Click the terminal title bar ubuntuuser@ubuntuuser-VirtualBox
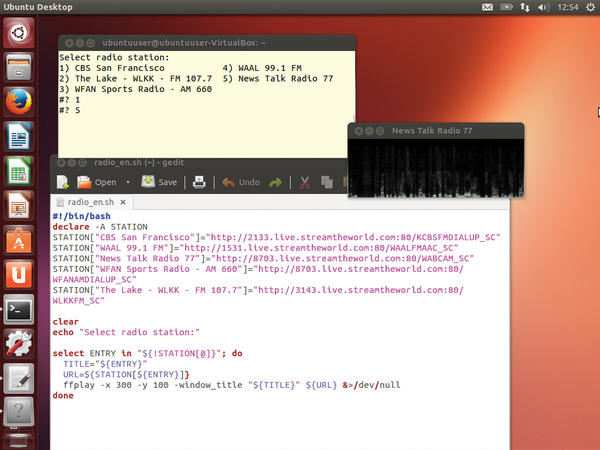The height and width of the screenshot is (450, 600). pos(207,43)
